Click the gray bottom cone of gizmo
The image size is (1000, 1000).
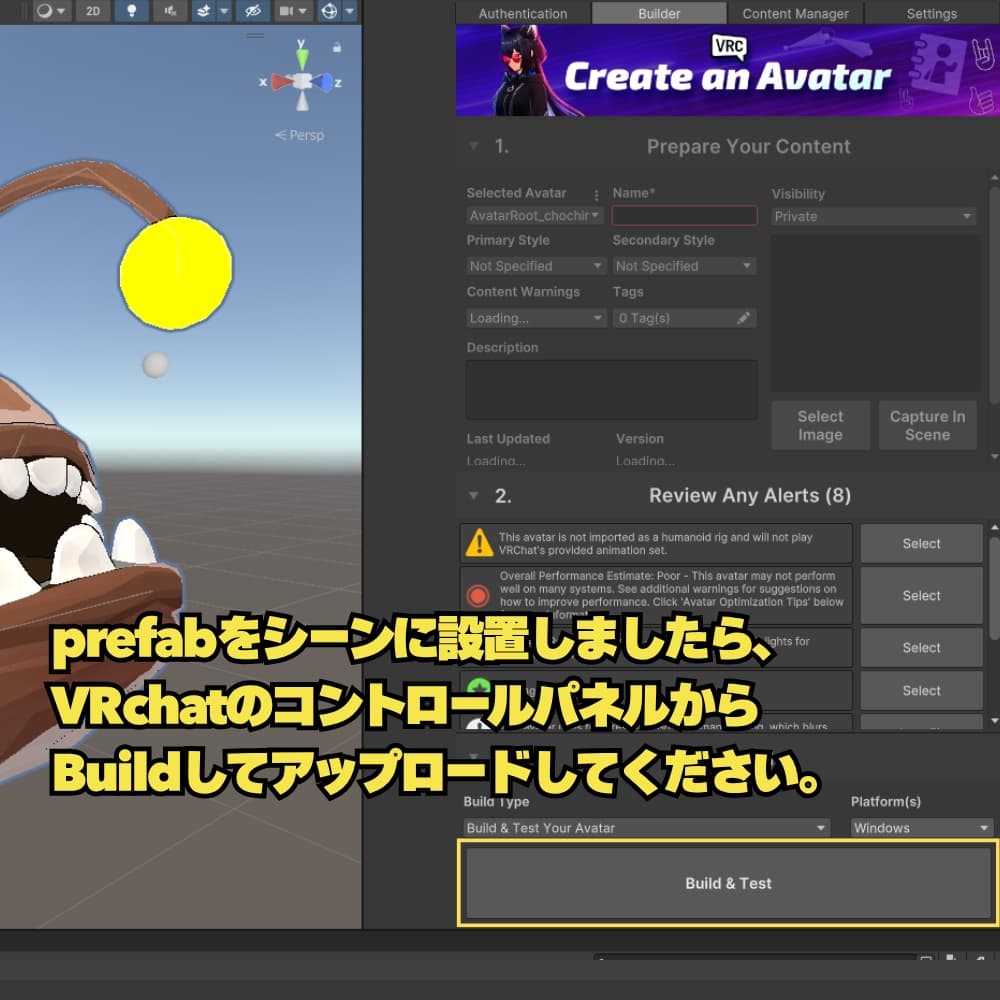[x=302, y=102]
